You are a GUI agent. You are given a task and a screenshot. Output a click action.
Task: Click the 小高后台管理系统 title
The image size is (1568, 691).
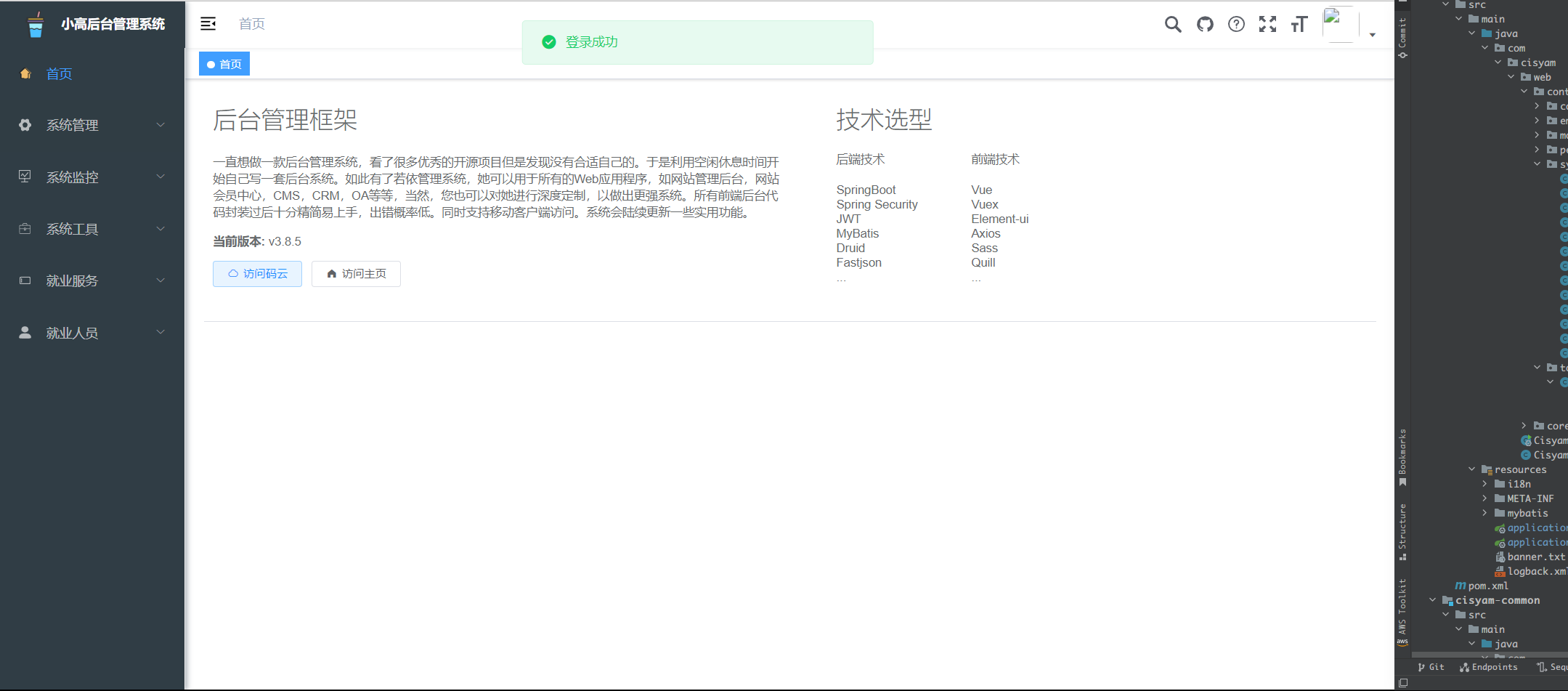point(113,24)
